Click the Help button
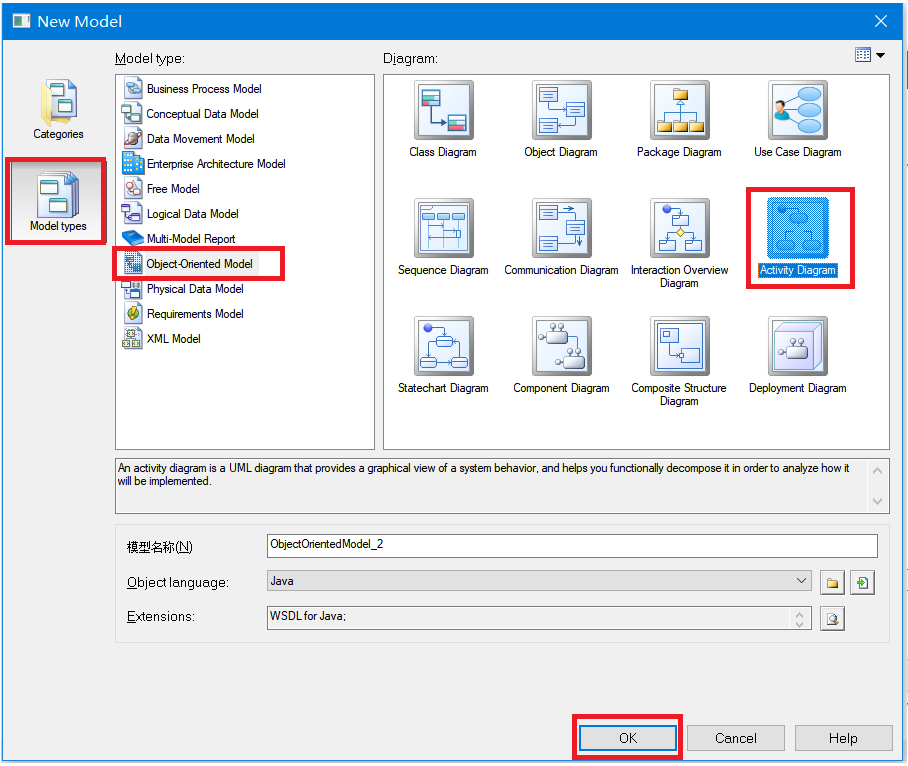 tap(843, 738)
